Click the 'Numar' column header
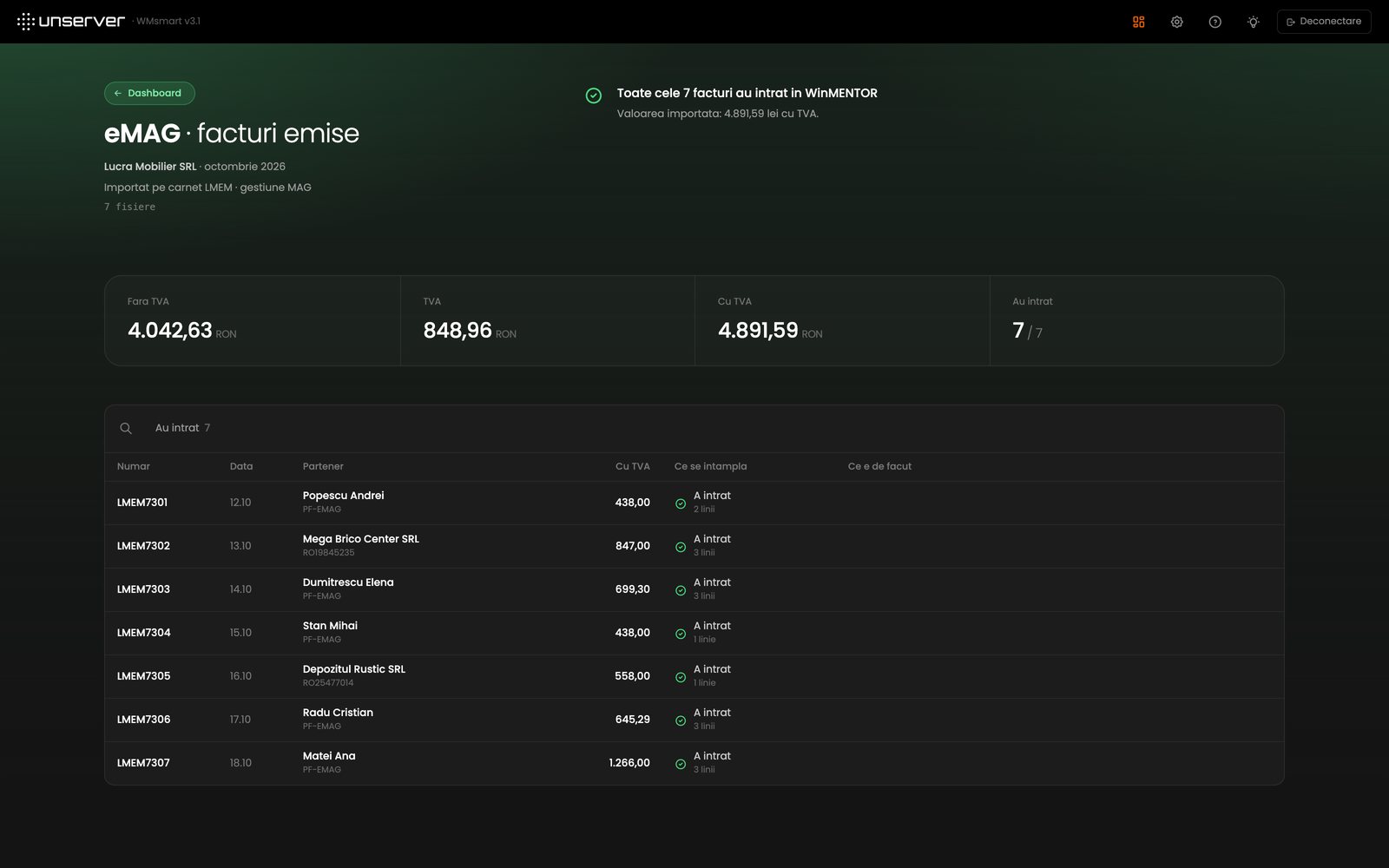The height and width of the screenshot is (868, 1389). click(134, 466)
